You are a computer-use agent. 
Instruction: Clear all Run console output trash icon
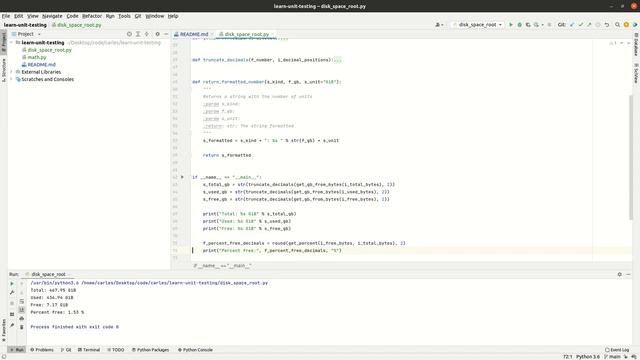22,327
